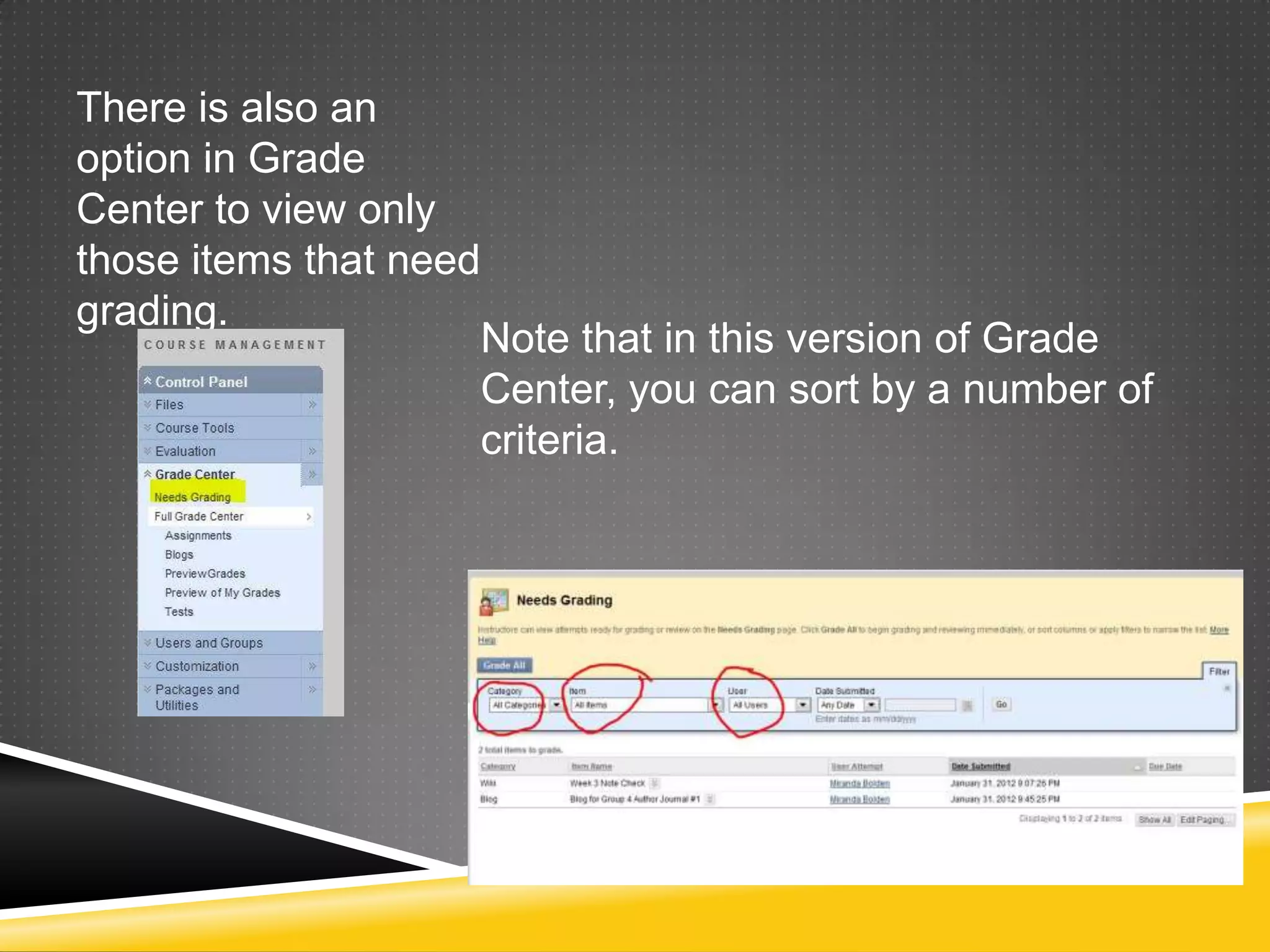This screenshot has height=952, width=1270.
Task: Expand the Evaluation section
Action: [x=148, y=451]
